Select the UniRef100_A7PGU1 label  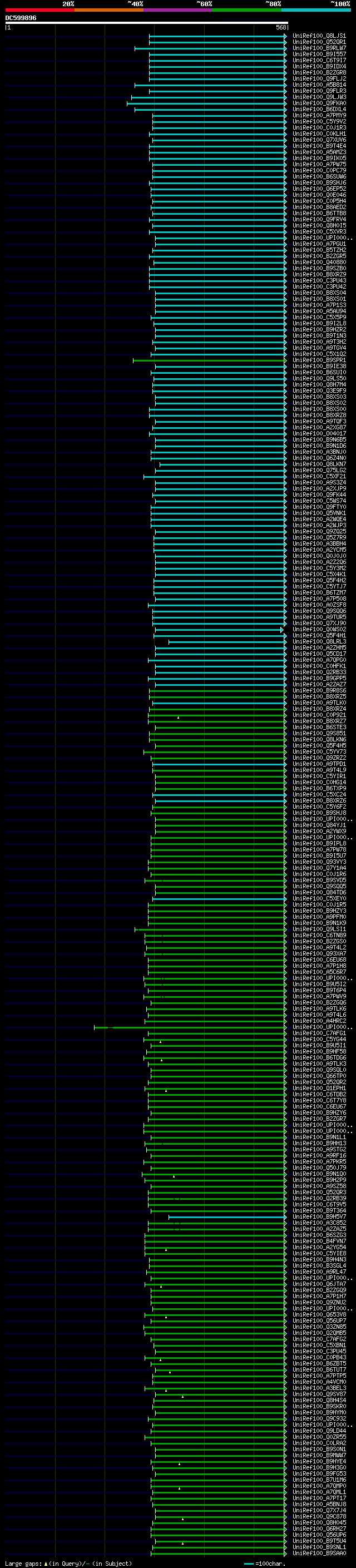pyautogui.click(x=319, y=244)
